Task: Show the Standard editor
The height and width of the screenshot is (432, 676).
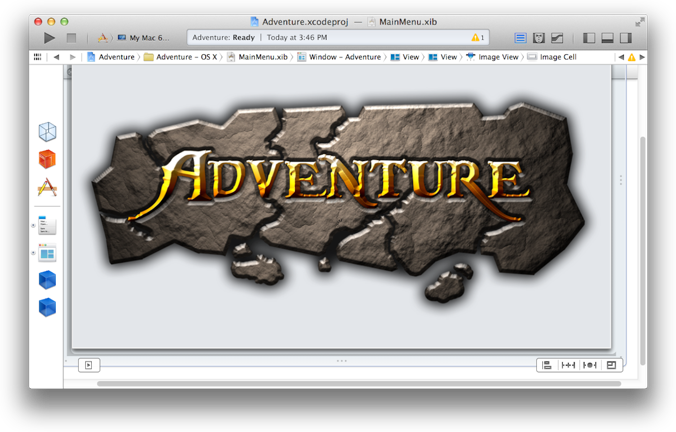Action: click(520, 38)
